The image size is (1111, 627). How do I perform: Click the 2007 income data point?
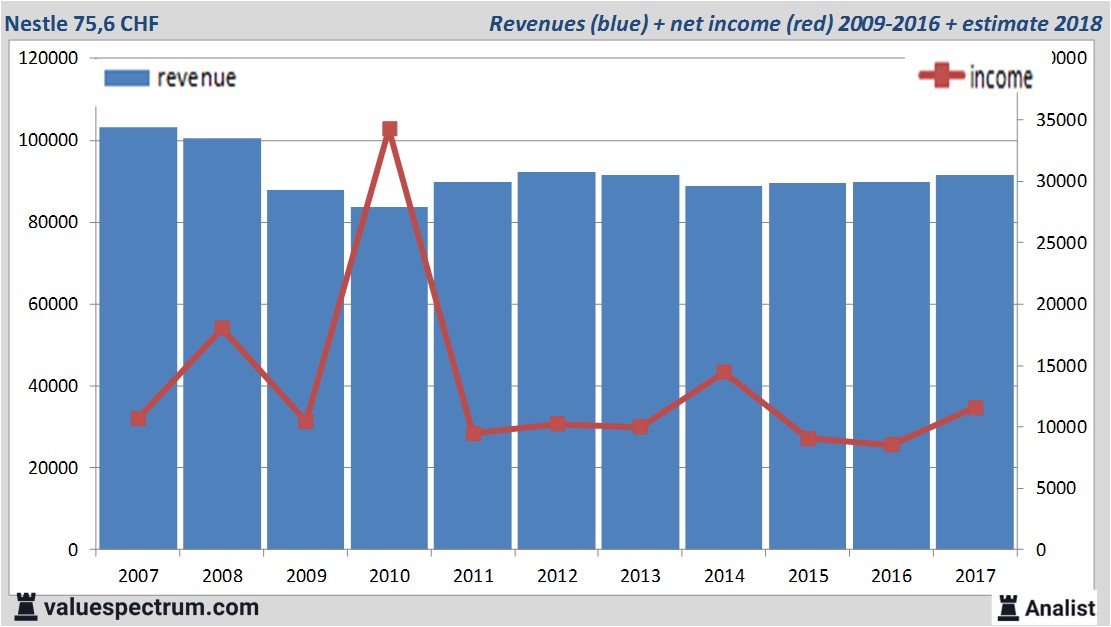click(x=139, y=419)
